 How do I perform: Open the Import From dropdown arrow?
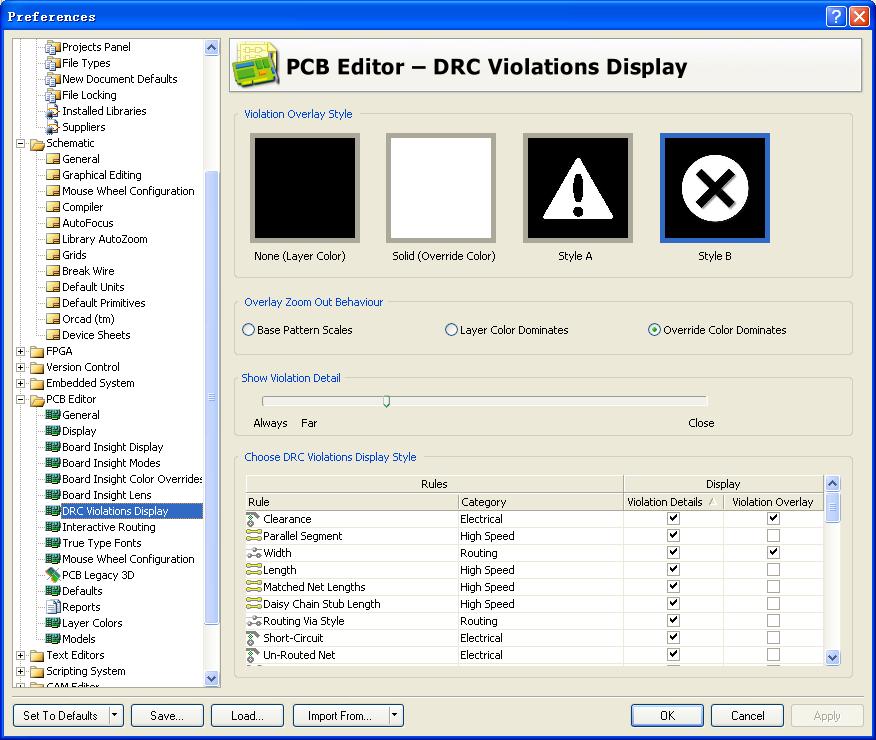(x=394, y=715)
